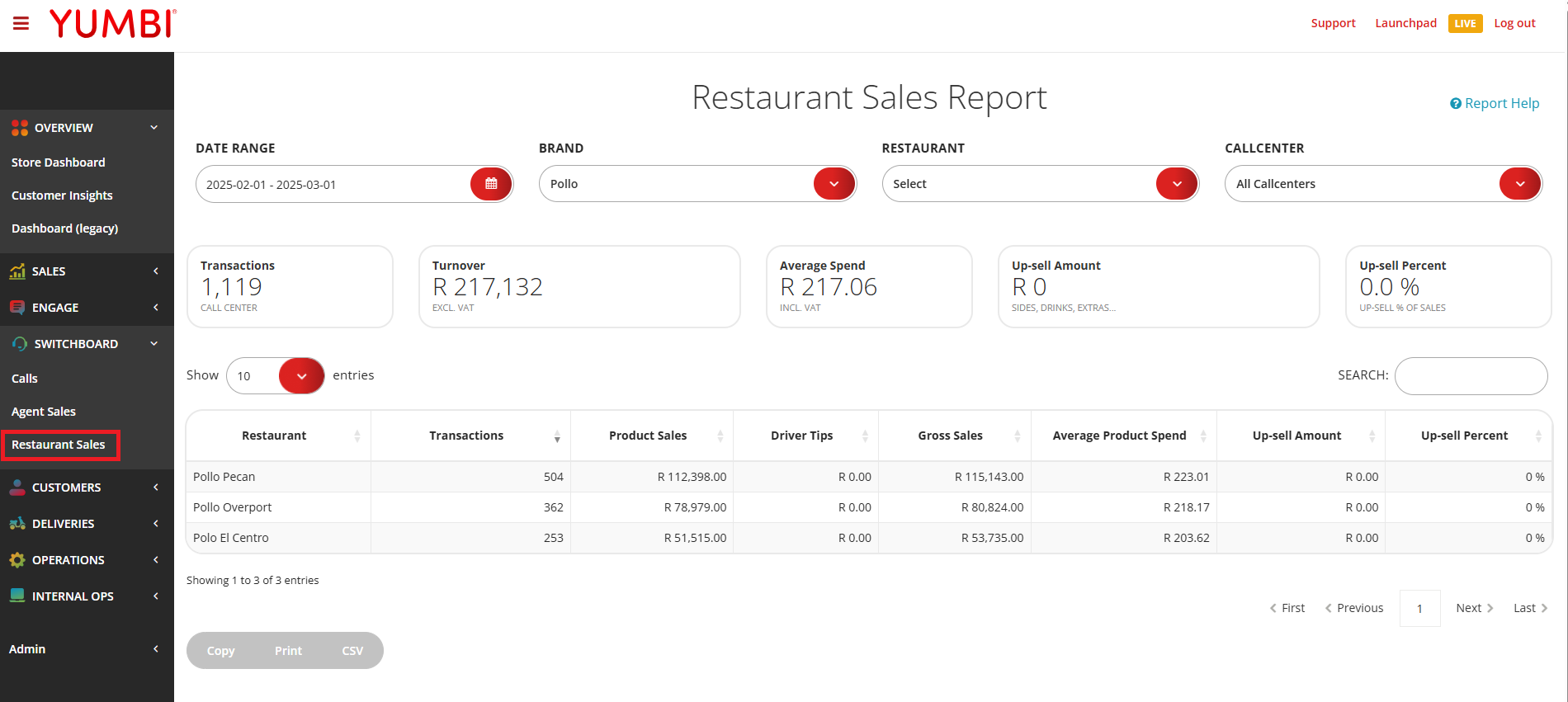Image resolution: width=1568 pixels, height=702 pixels.
Task: Go to Customer Insights page
Action: click(62, 196)
